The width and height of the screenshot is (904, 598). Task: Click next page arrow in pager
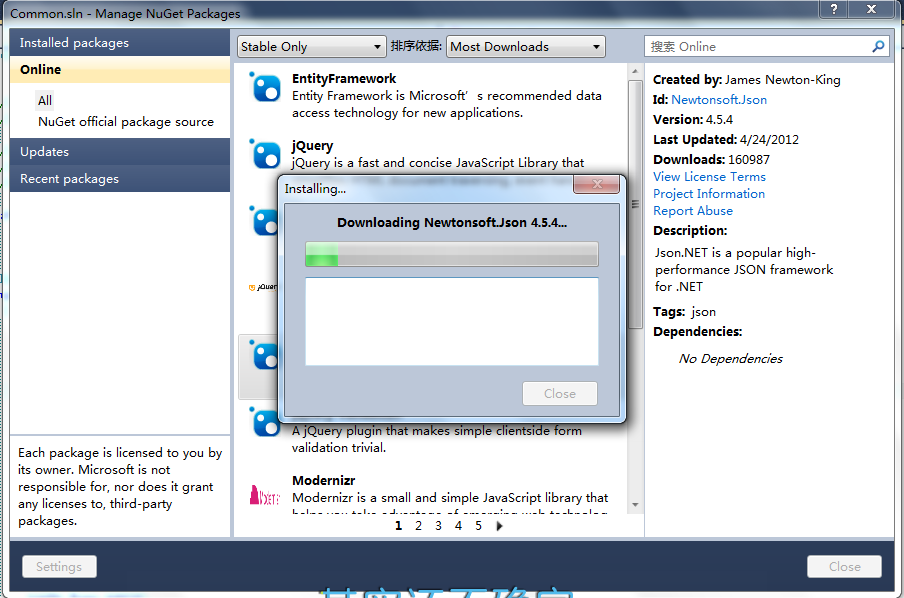point(499,526)
